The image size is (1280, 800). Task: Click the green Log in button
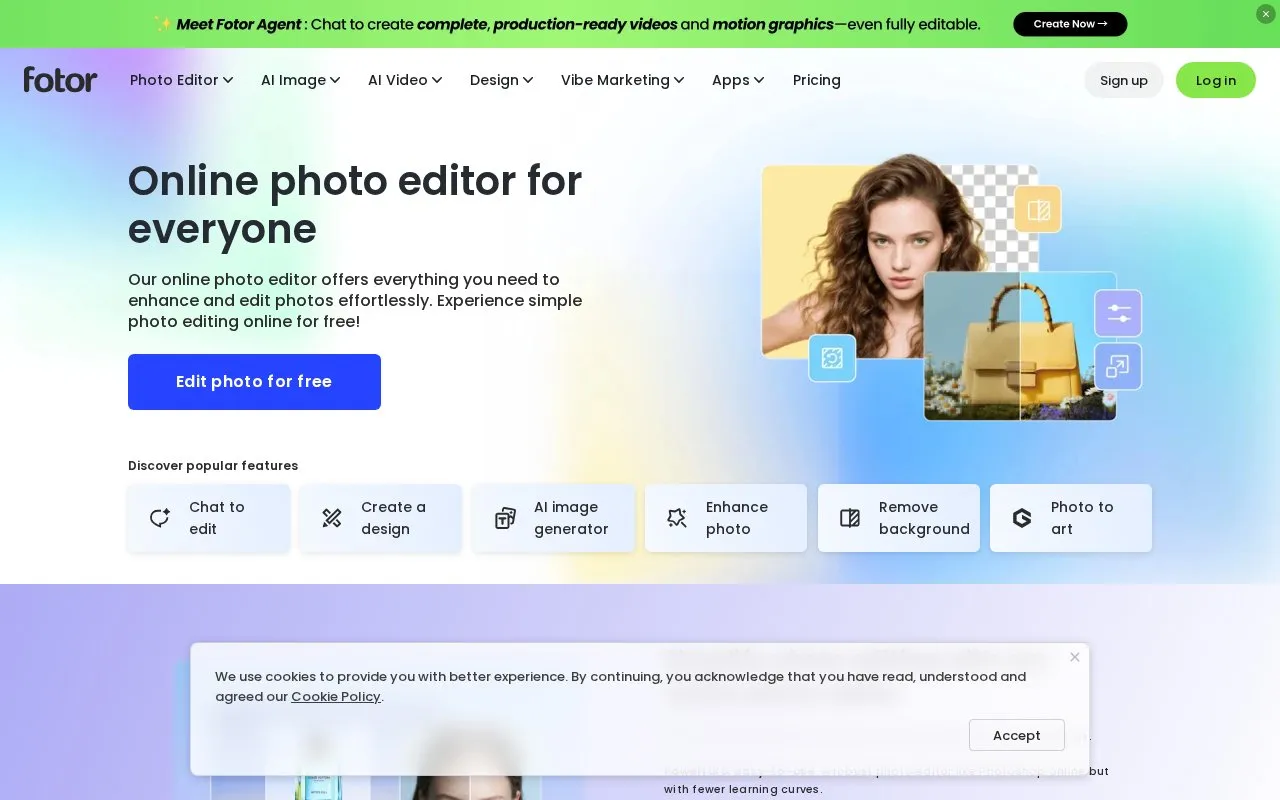(1216, 80)
